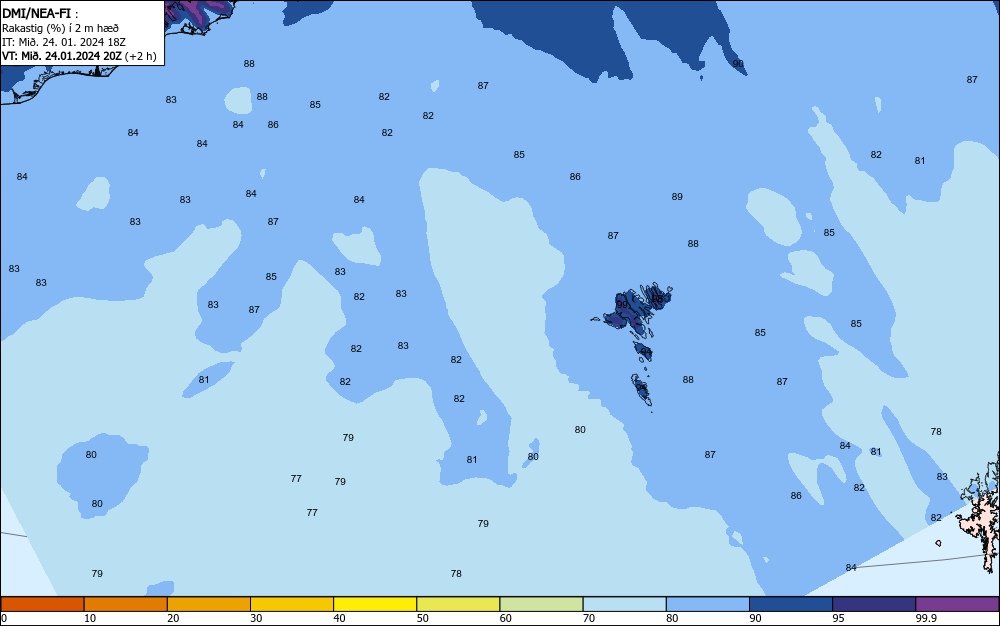This screenshot has height=626, width=1000.
Task: Click the Iceland coastline outline near the header
Action: click(x=118, y=54)
